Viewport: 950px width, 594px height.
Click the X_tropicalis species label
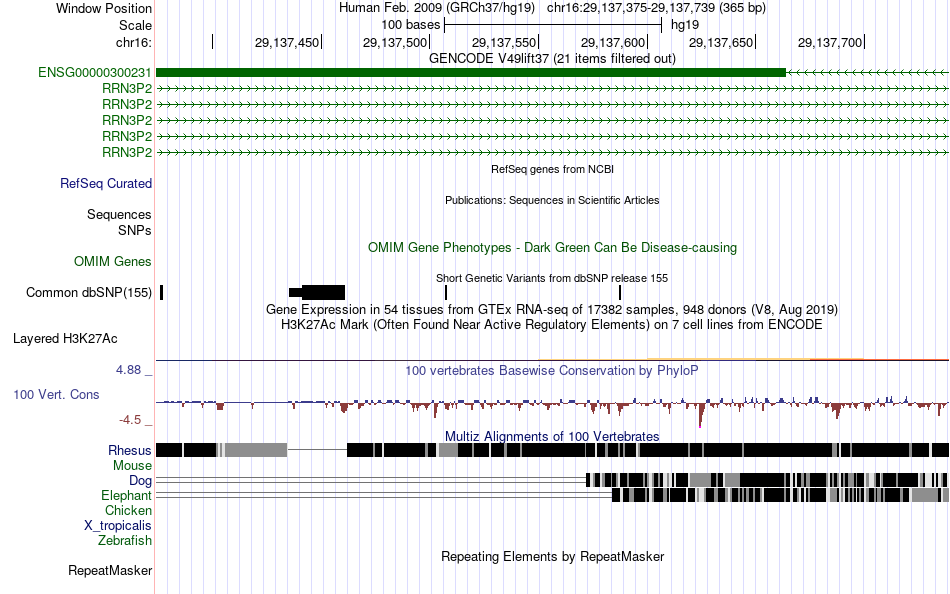(118, 526)
